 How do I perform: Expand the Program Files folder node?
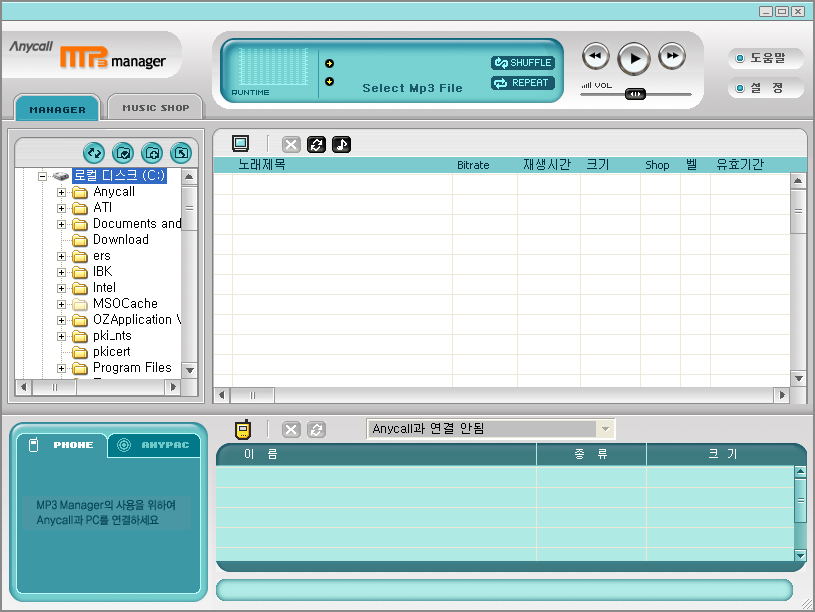[61, 369]
